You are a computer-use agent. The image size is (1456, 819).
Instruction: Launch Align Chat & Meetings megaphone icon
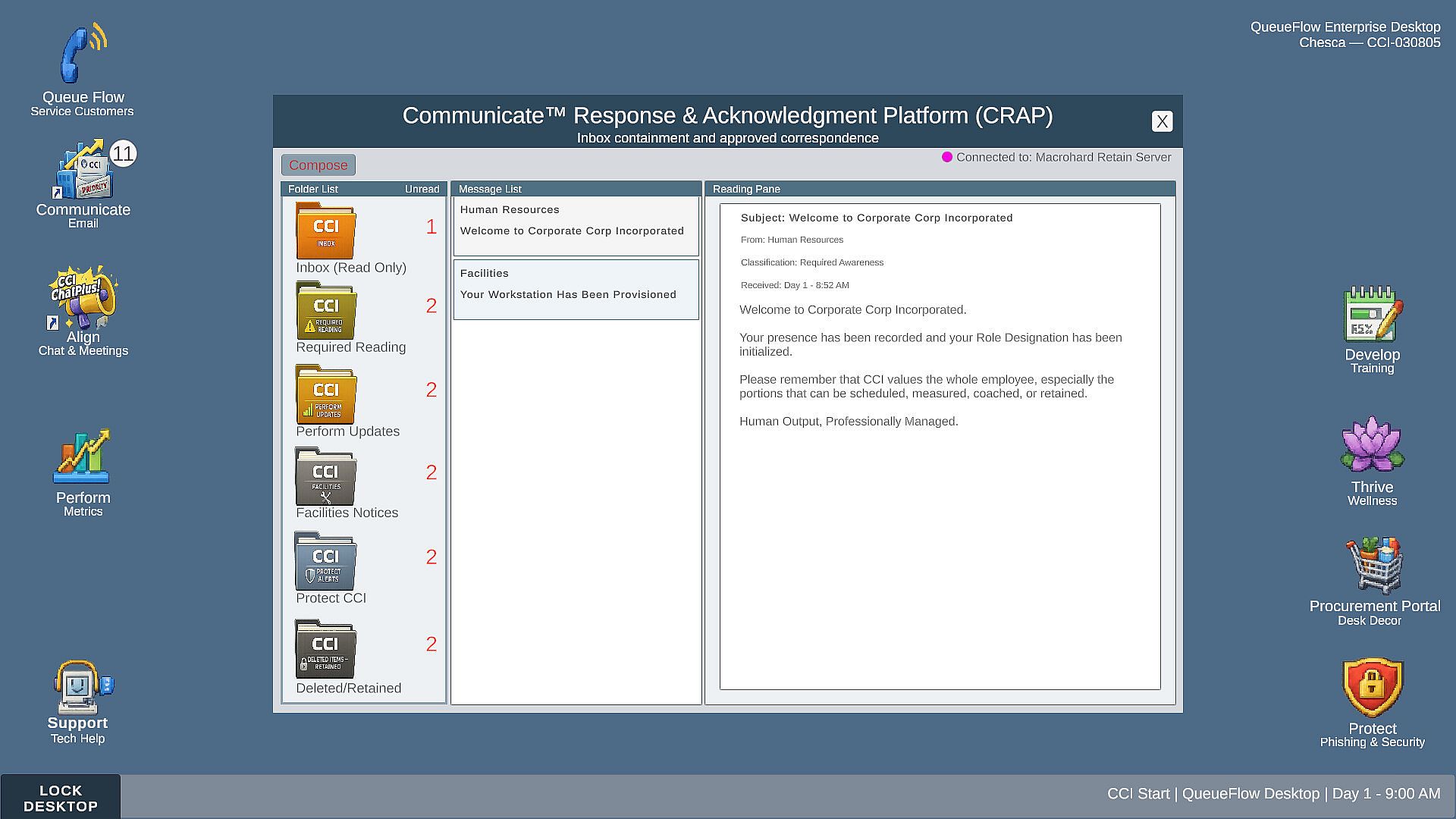tap(82, 299)
